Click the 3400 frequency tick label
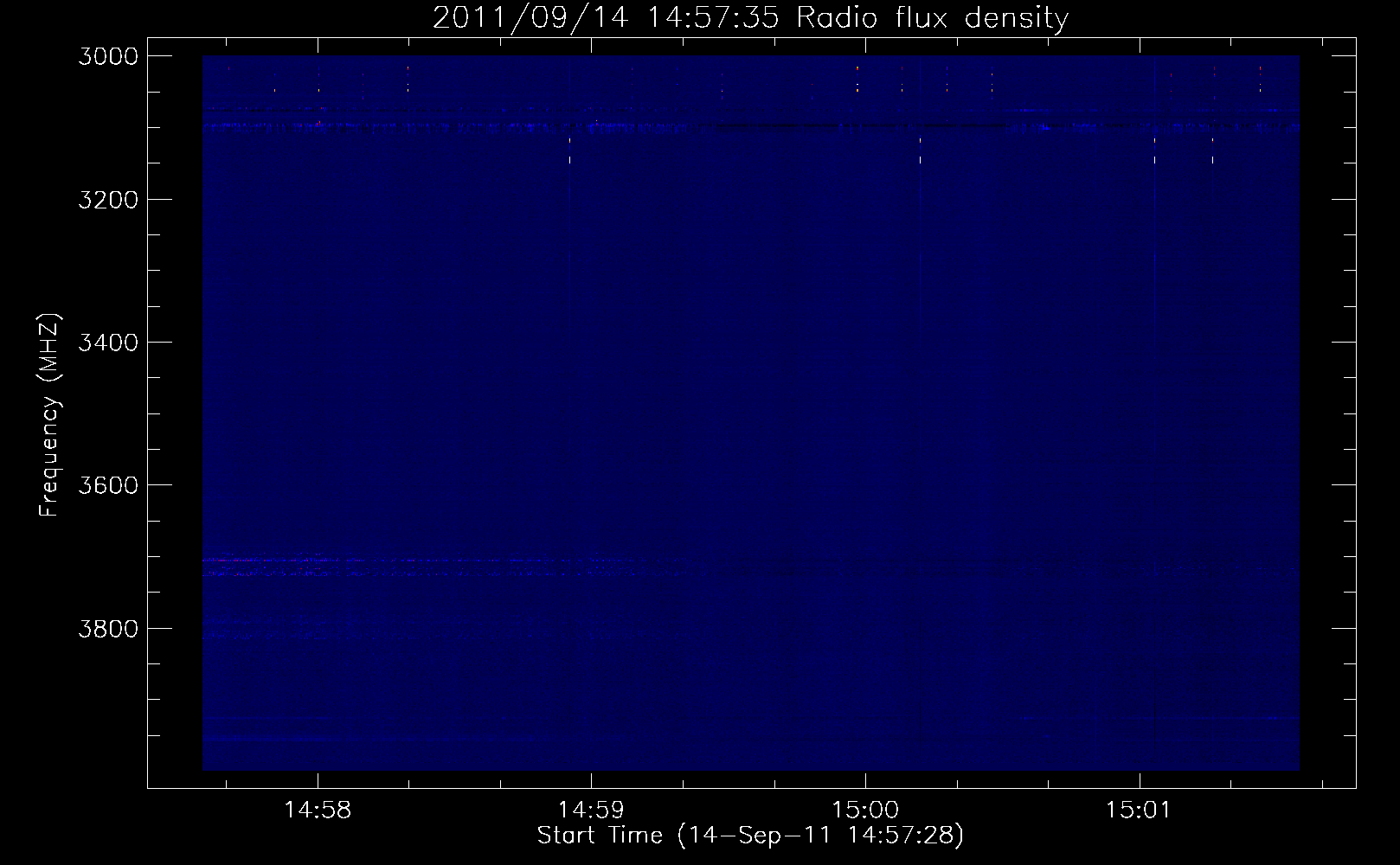 point(108,343)
